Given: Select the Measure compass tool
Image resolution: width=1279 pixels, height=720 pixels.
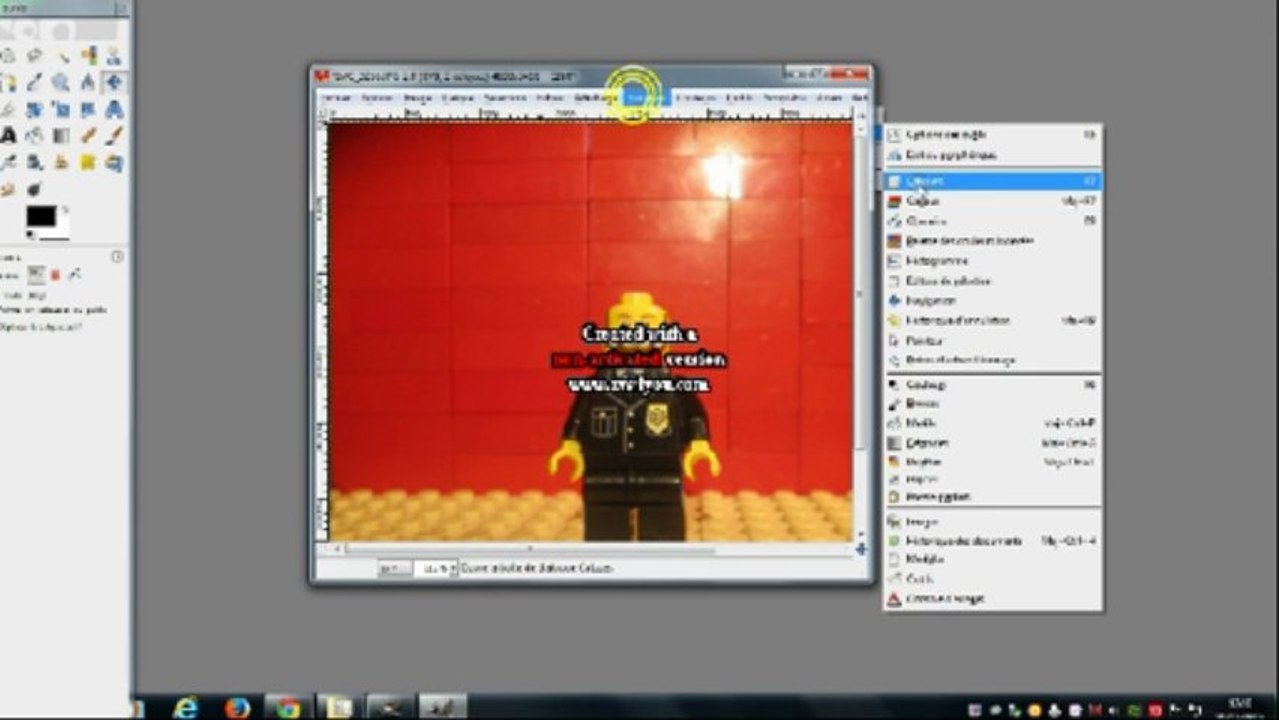Looking at the screenshot, I should coord(88,83).
